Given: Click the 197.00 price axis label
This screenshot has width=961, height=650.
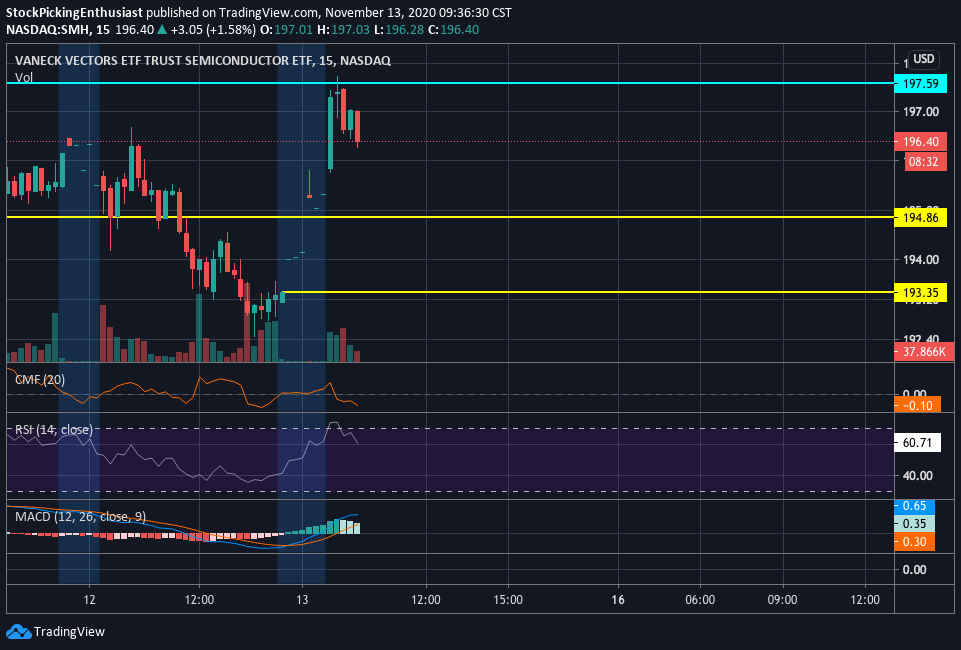Looking at the screenshot, I should [x=921, y=111].
